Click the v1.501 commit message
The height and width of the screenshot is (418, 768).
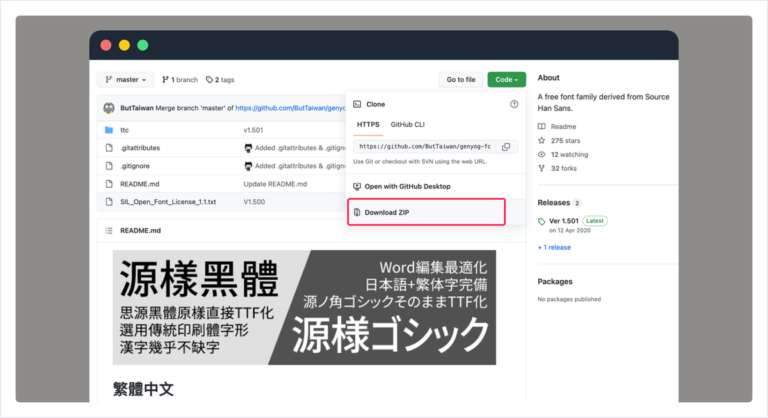[x=253, y=130]
